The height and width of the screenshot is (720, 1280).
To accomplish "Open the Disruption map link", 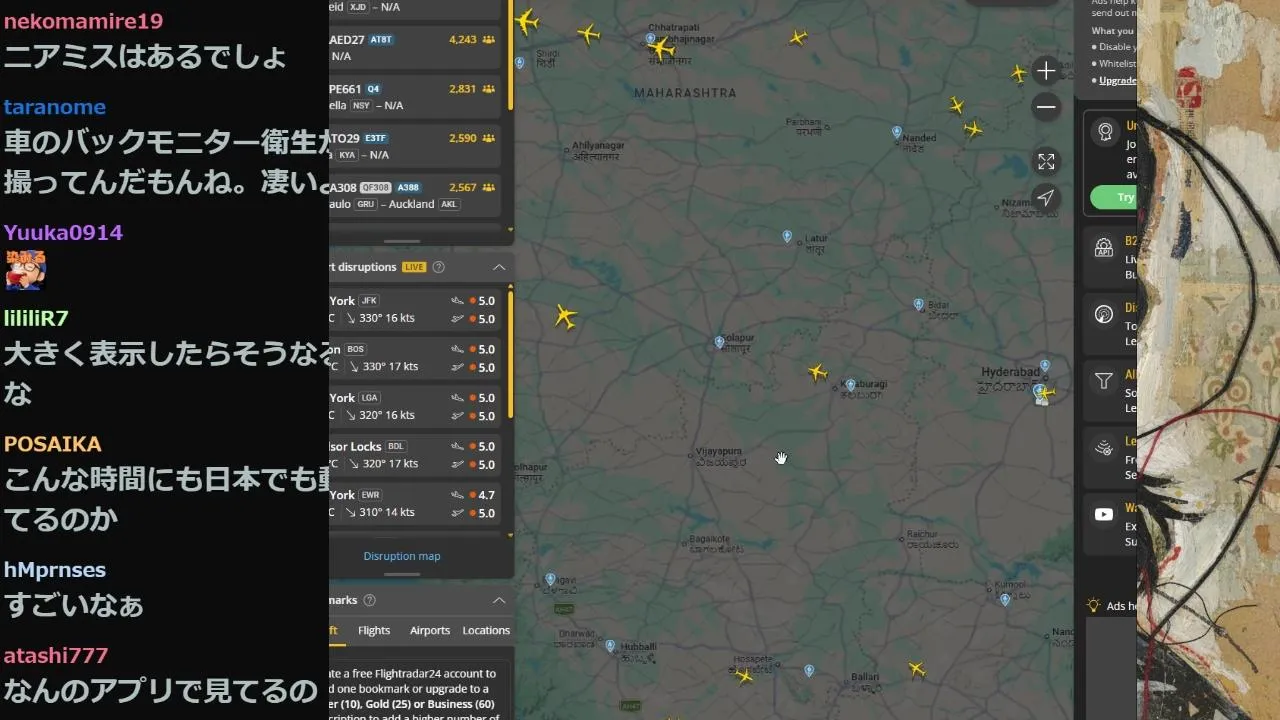I will click(x=402, y=556).
